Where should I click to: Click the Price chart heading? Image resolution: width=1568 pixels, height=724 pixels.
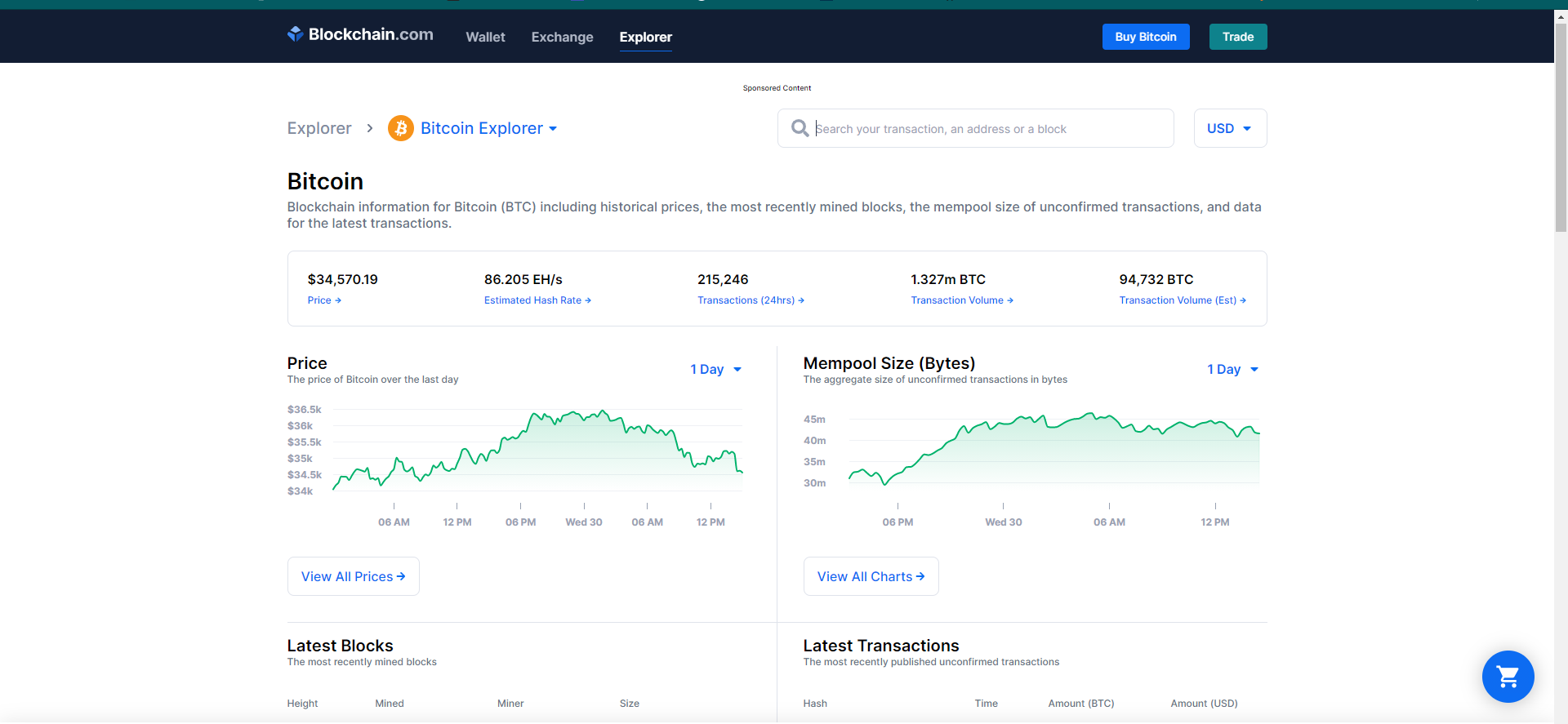click(307, 363)
